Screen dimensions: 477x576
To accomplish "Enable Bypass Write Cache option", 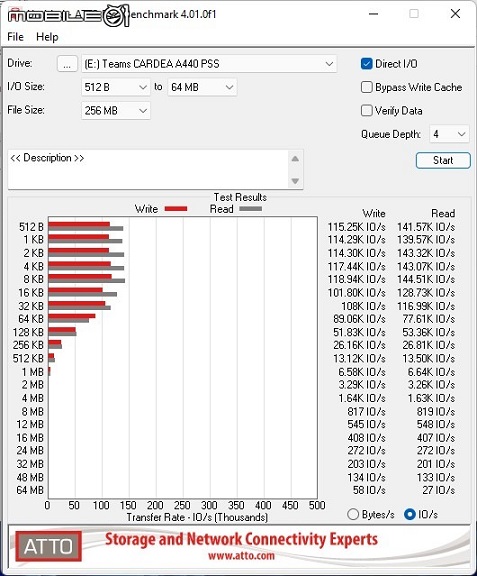I will [366, 87].
